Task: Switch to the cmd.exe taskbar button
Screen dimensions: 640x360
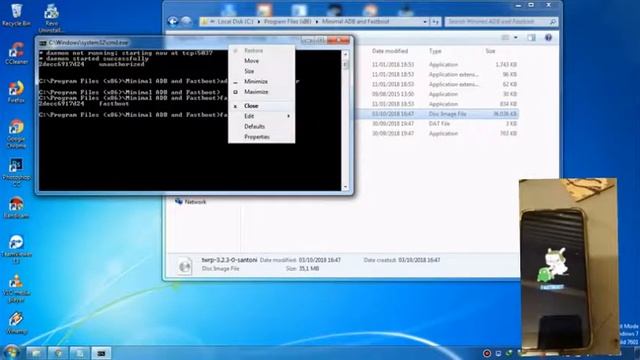Action: click(101, 353)
